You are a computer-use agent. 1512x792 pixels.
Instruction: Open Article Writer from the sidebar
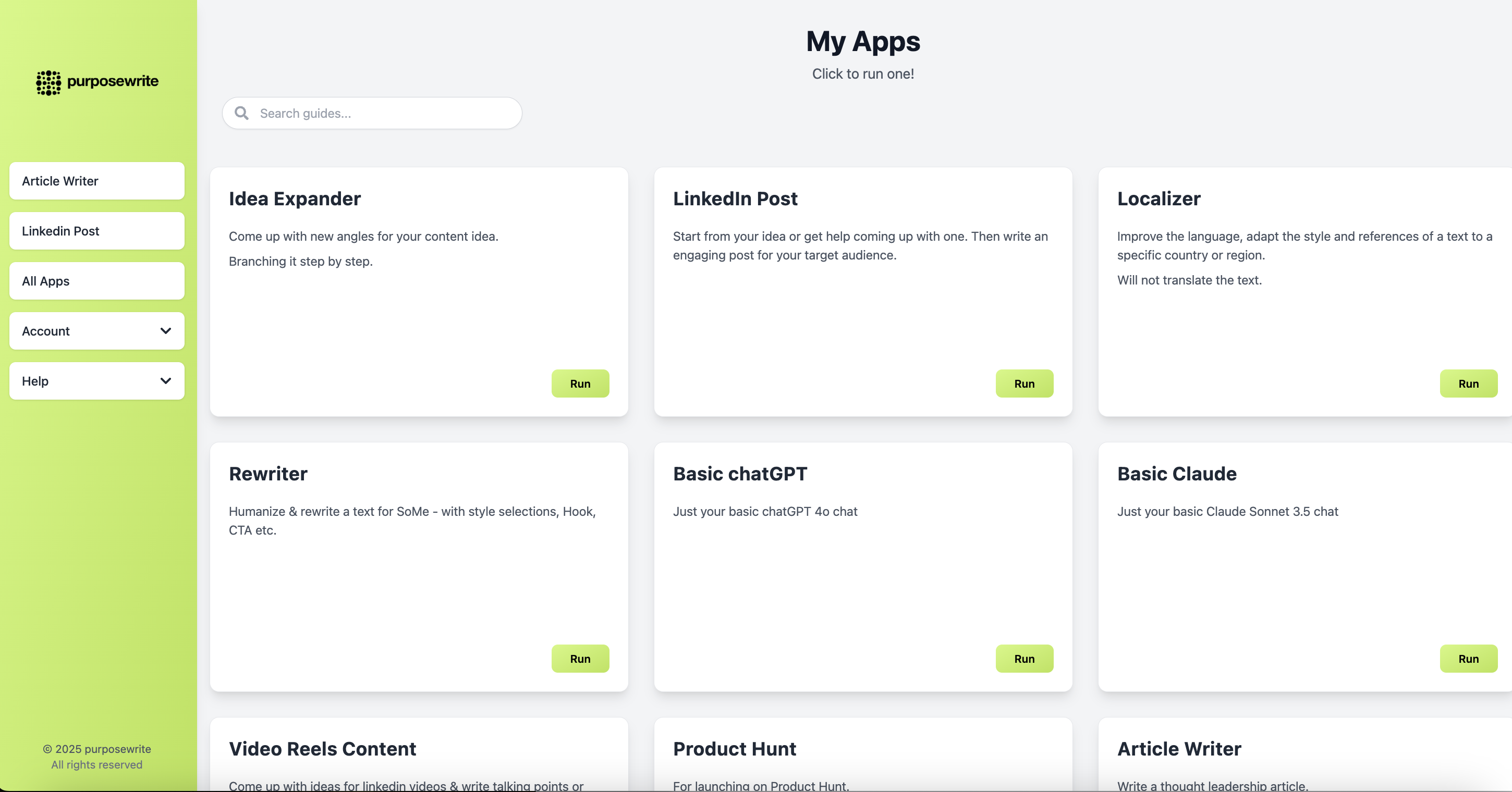point(97,181)
